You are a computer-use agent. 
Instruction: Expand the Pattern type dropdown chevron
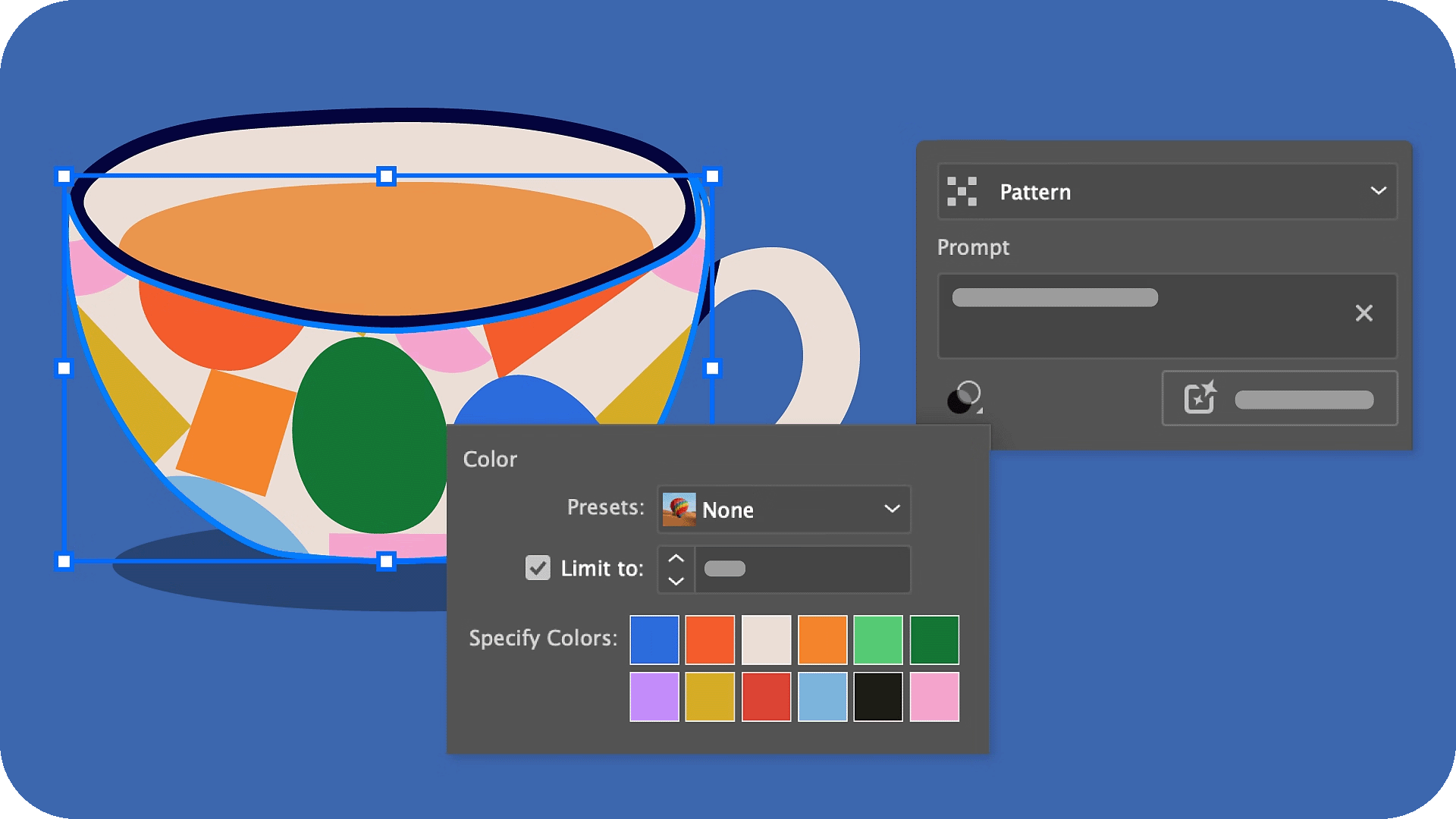click(x=1378, y=192)
